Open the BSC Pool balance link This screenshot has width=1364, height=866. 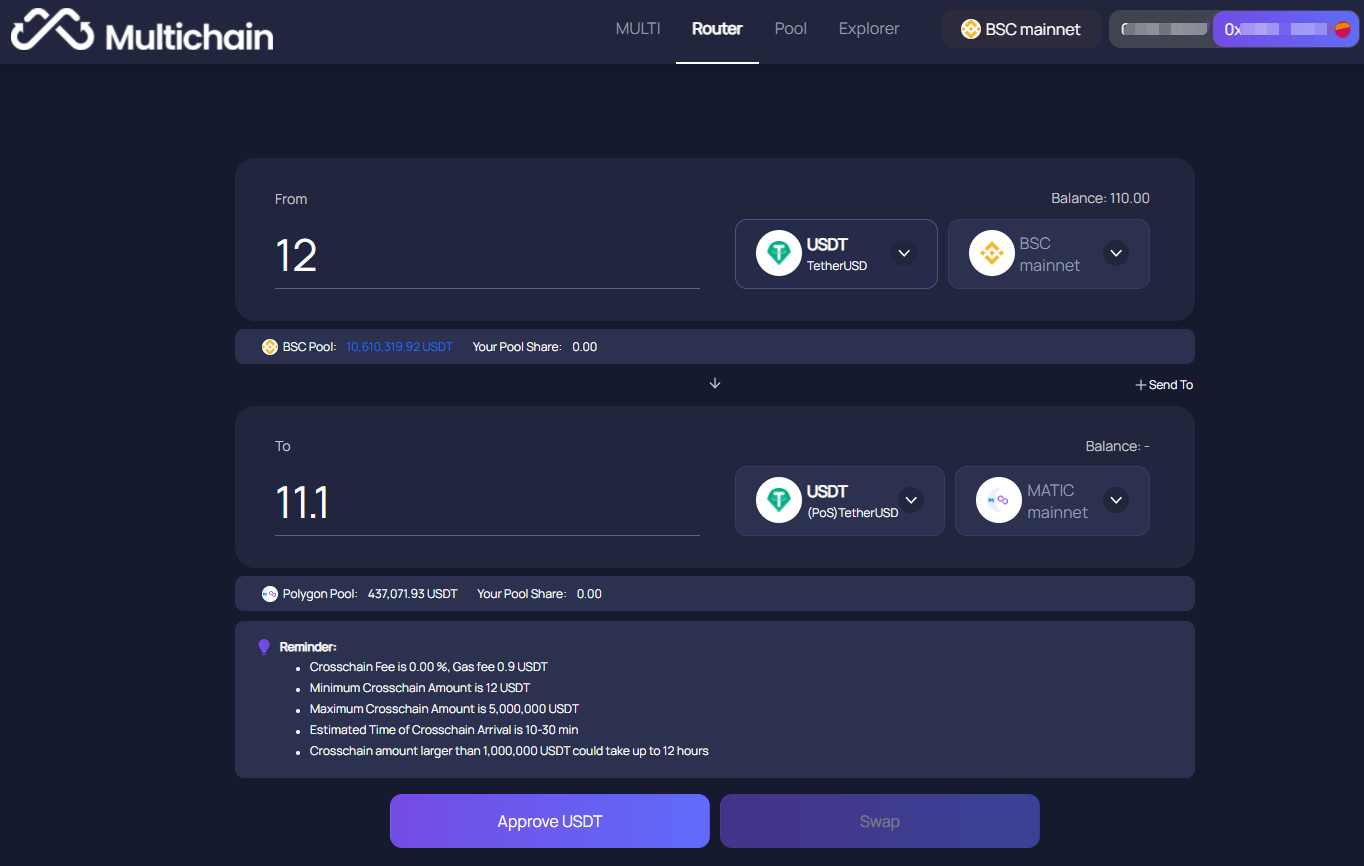click(398, 346)
